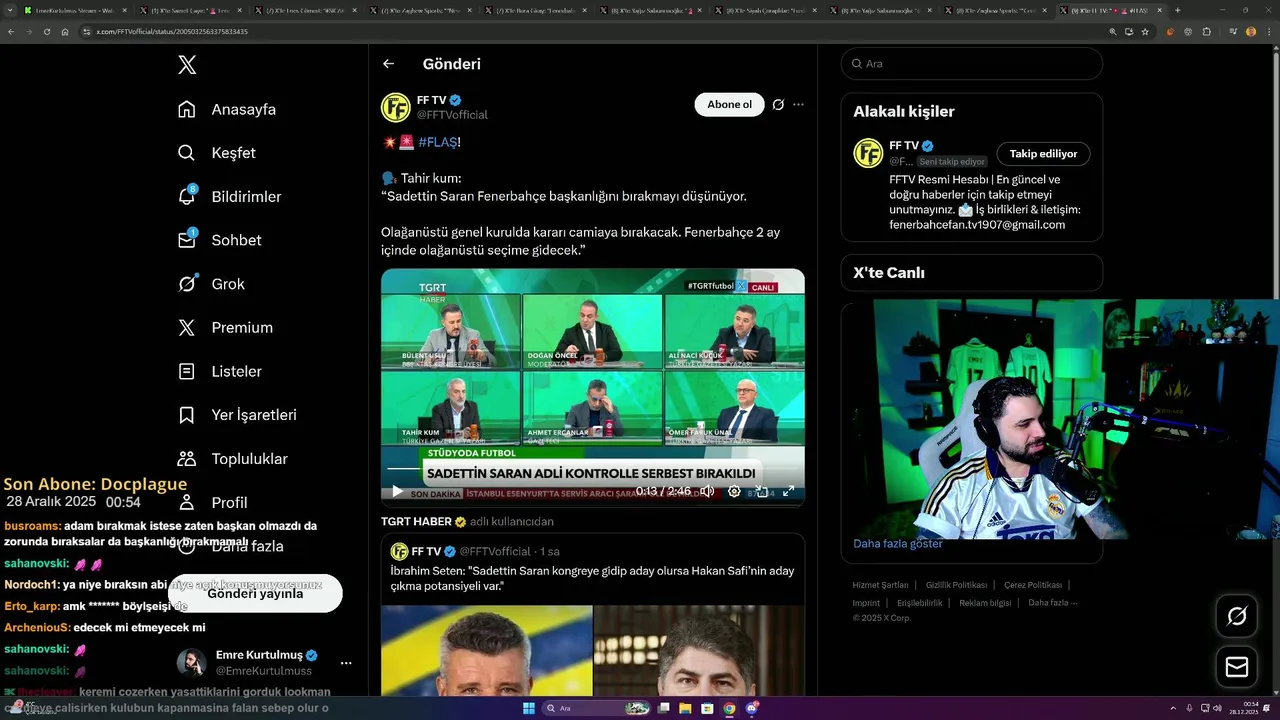Viewport: 1280px width, 720px height.
Task: Click the browser back arrow
Action: pos(11,32)
